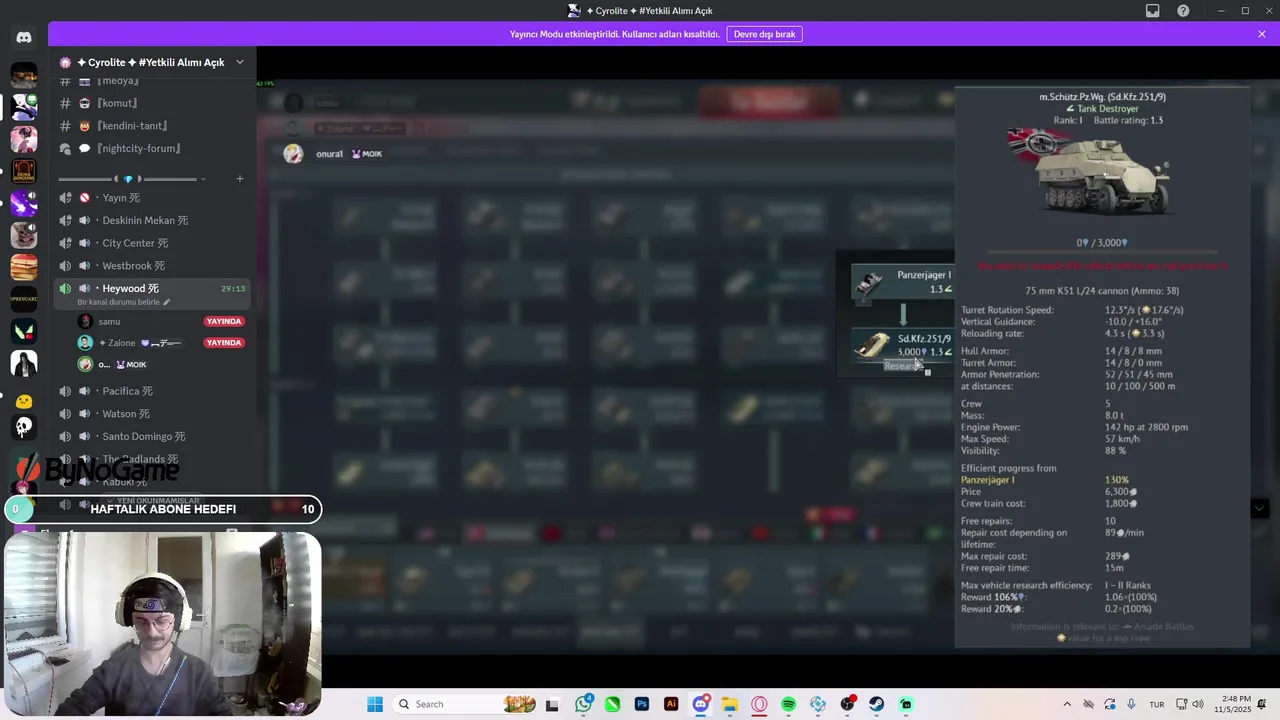Open Task View from the taskbar
Image resolution: width=1280 pixels, height=720 pixels.
click(x=552, y=704)
